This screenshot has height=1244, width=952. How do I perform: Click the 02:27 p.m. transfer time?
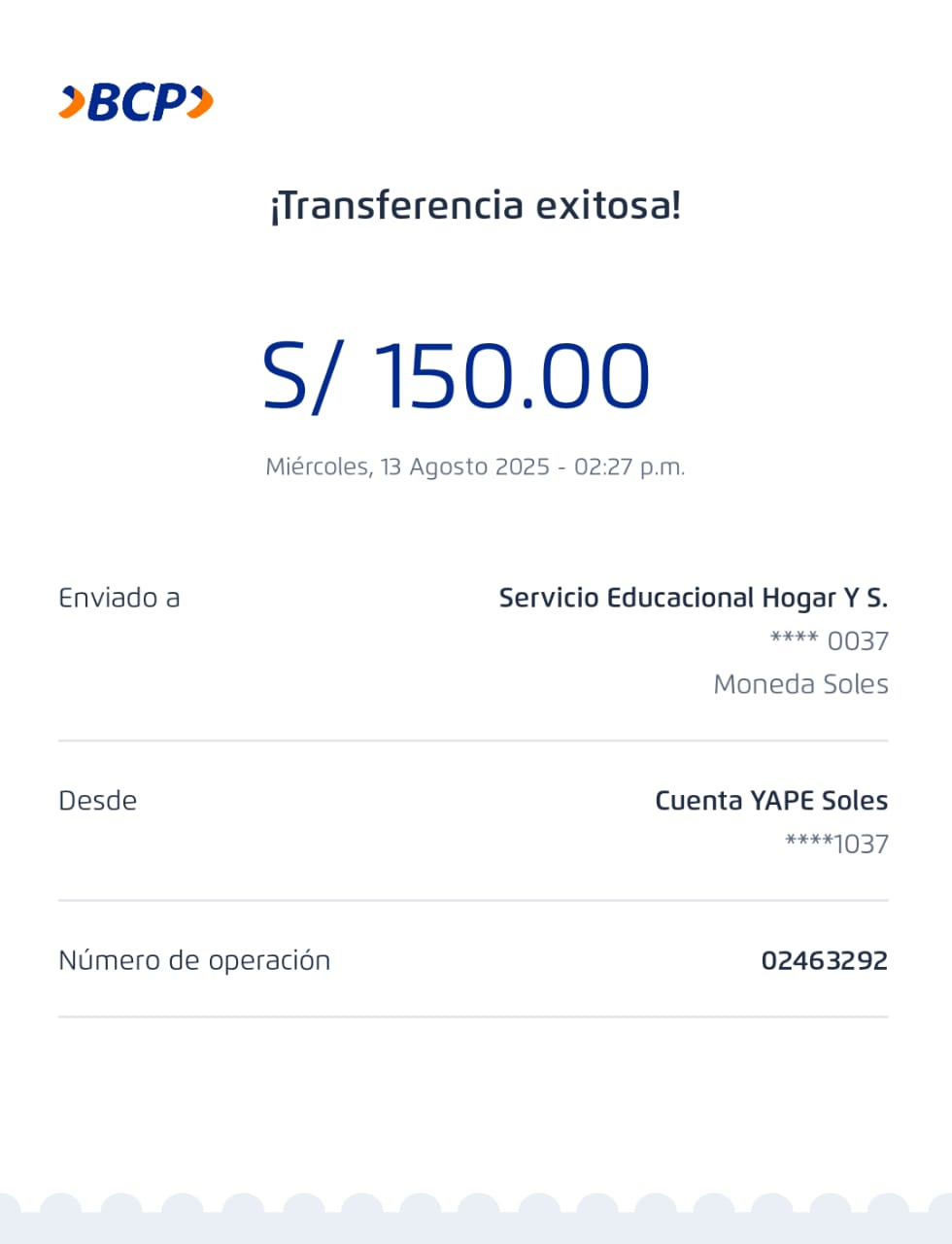coord(629,466)
